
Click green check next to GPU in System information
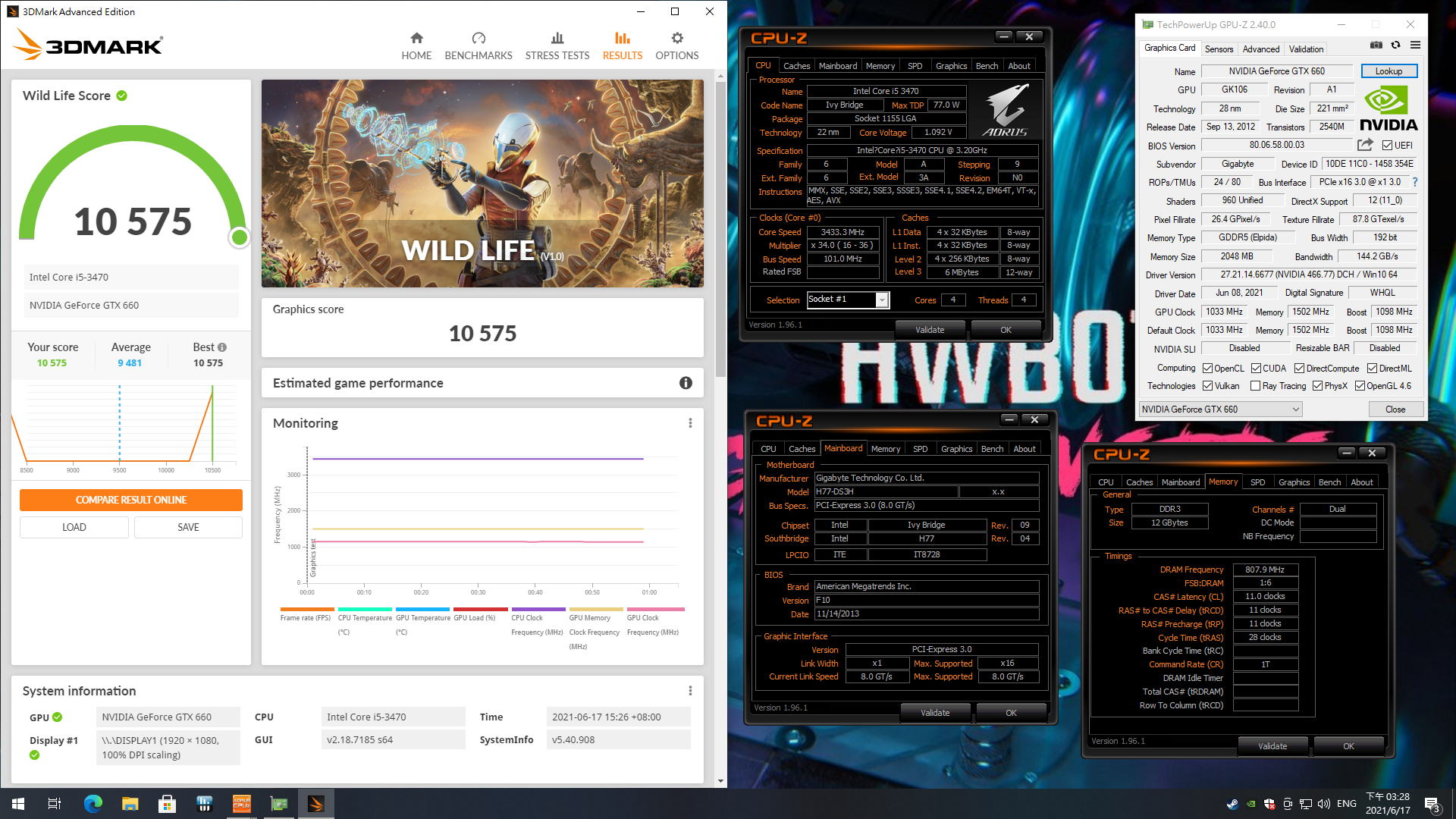58,717
